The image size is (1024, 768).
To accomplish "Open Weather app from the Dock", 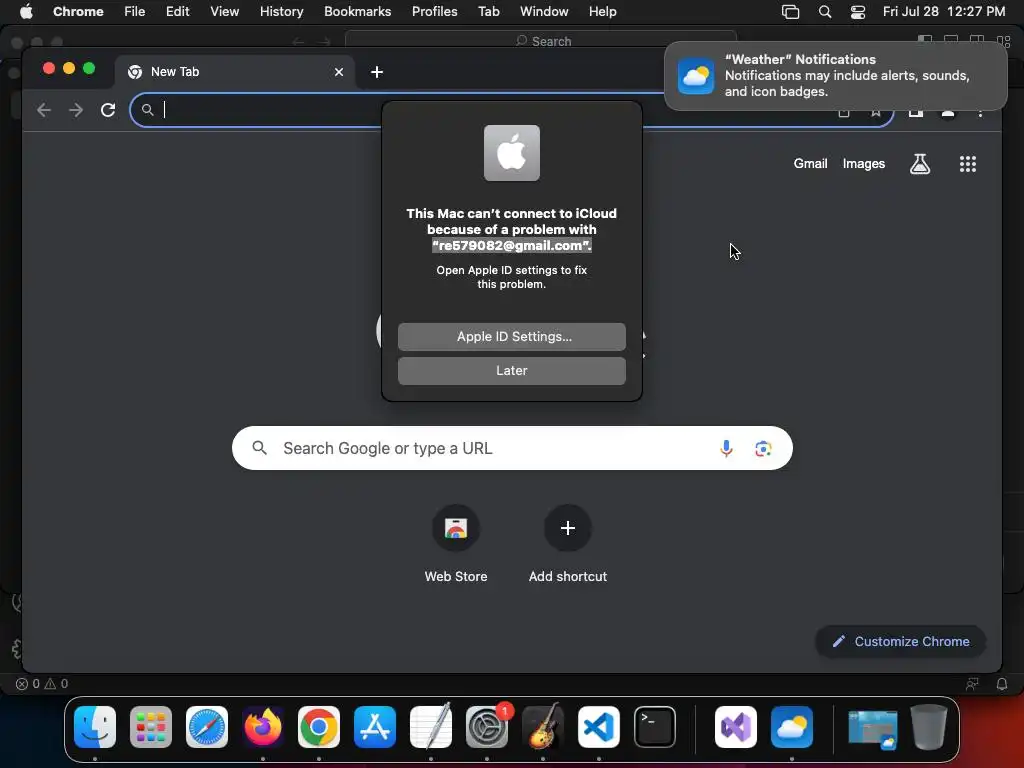I will click(792, 727).
